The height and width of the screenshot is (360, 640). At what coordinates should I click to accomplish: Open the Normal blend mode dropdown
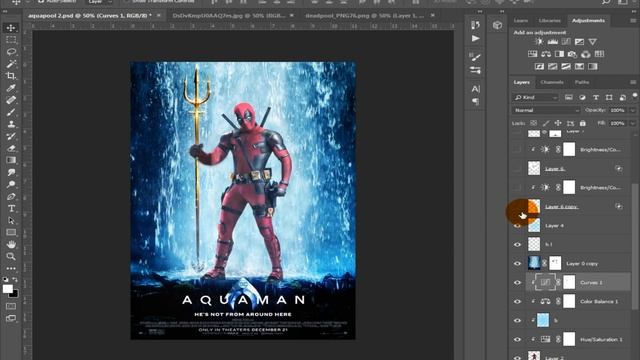[x=546, y=110]
